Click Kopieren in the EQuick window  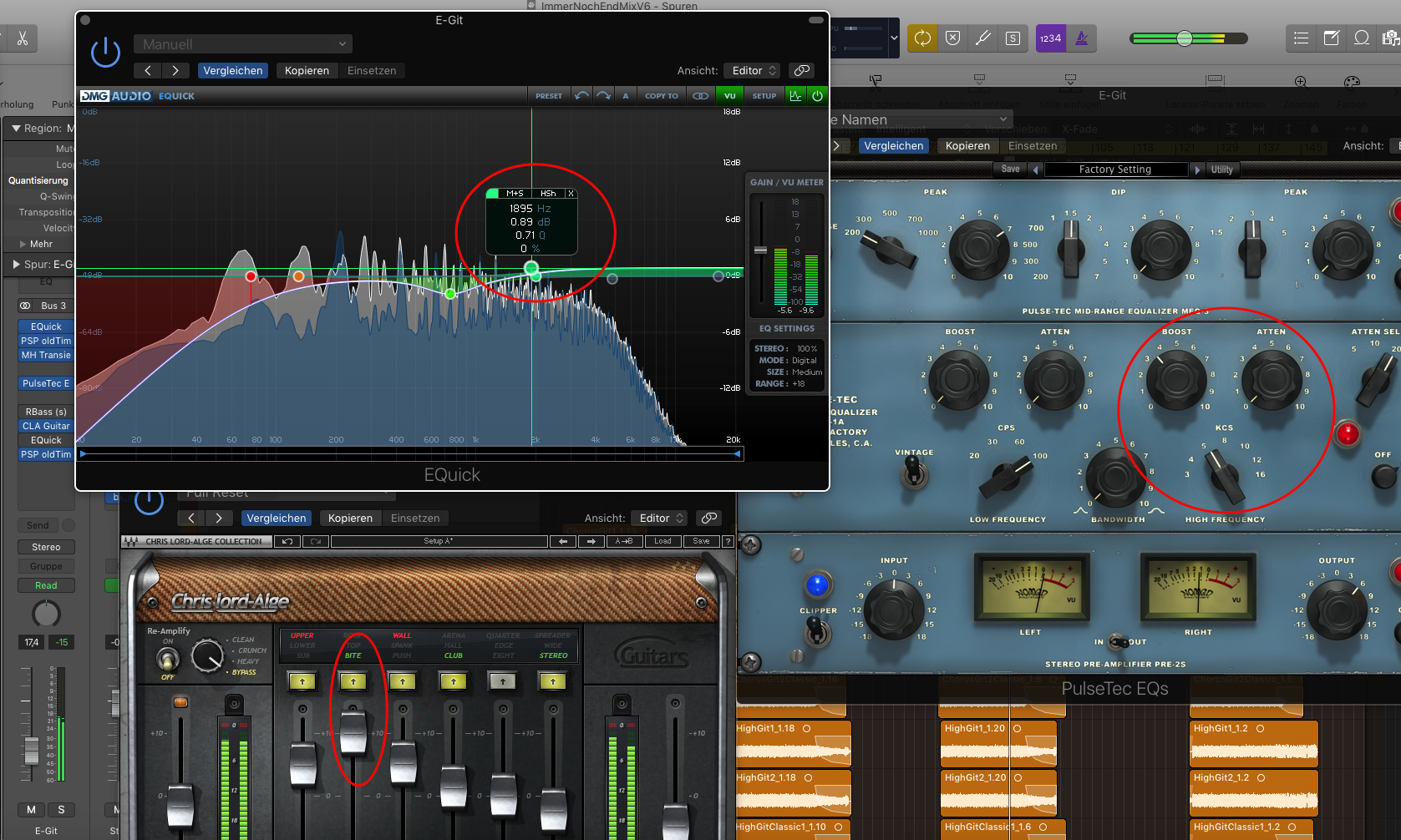click(x=307, y=71)
